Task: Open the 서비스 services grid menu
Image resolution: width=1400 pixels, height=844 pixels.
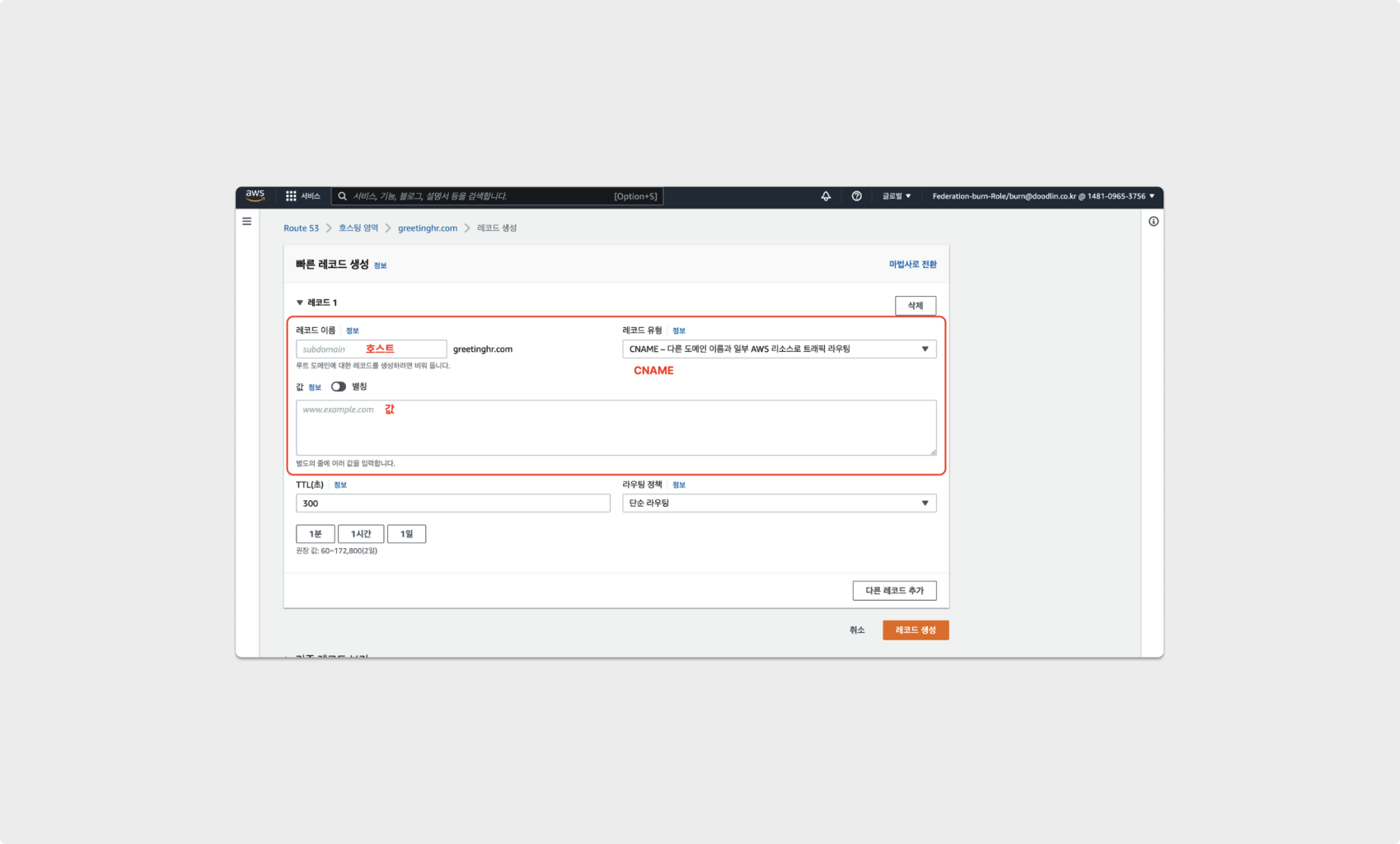Action: [302, 196]
